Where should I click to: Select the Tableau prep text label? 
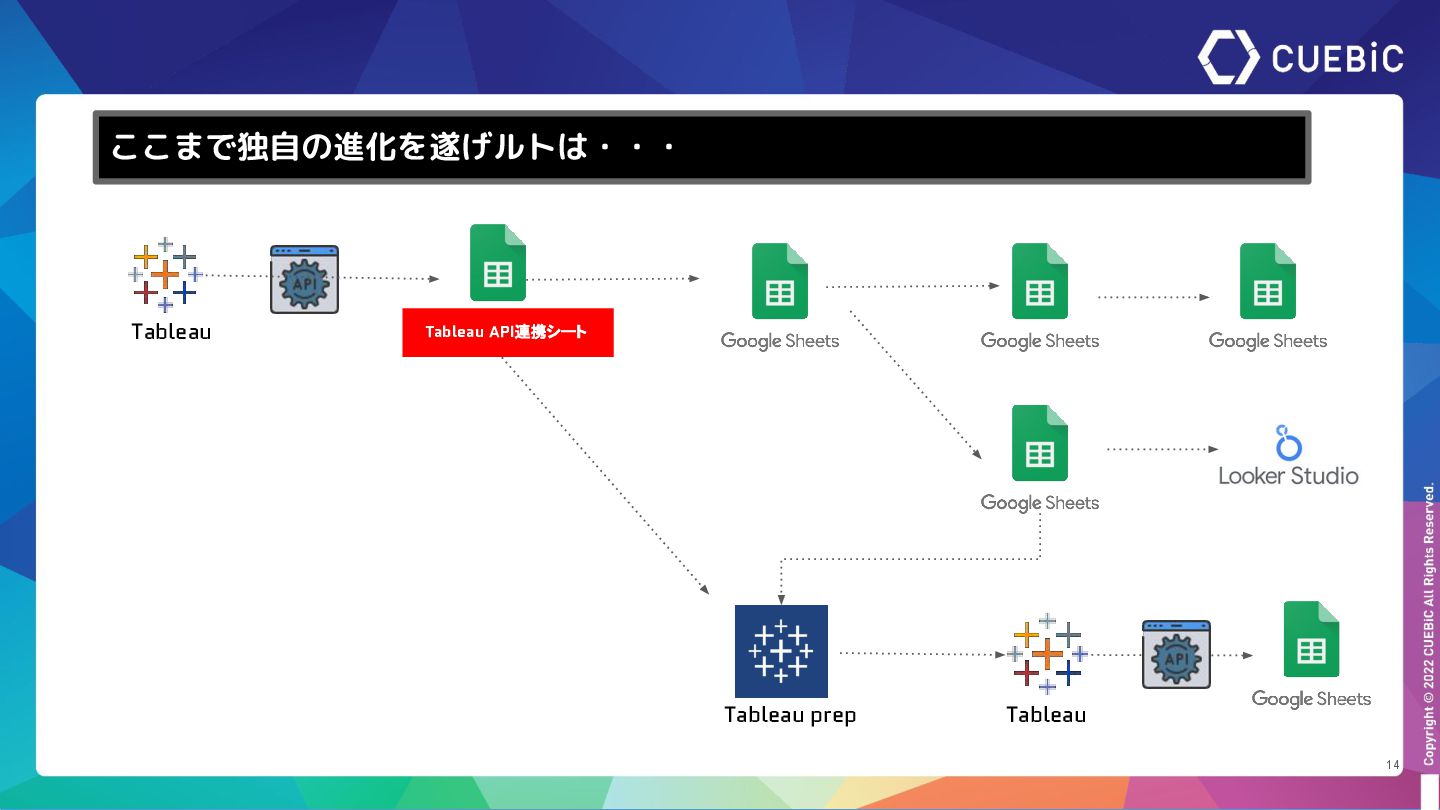click(790, 715)
